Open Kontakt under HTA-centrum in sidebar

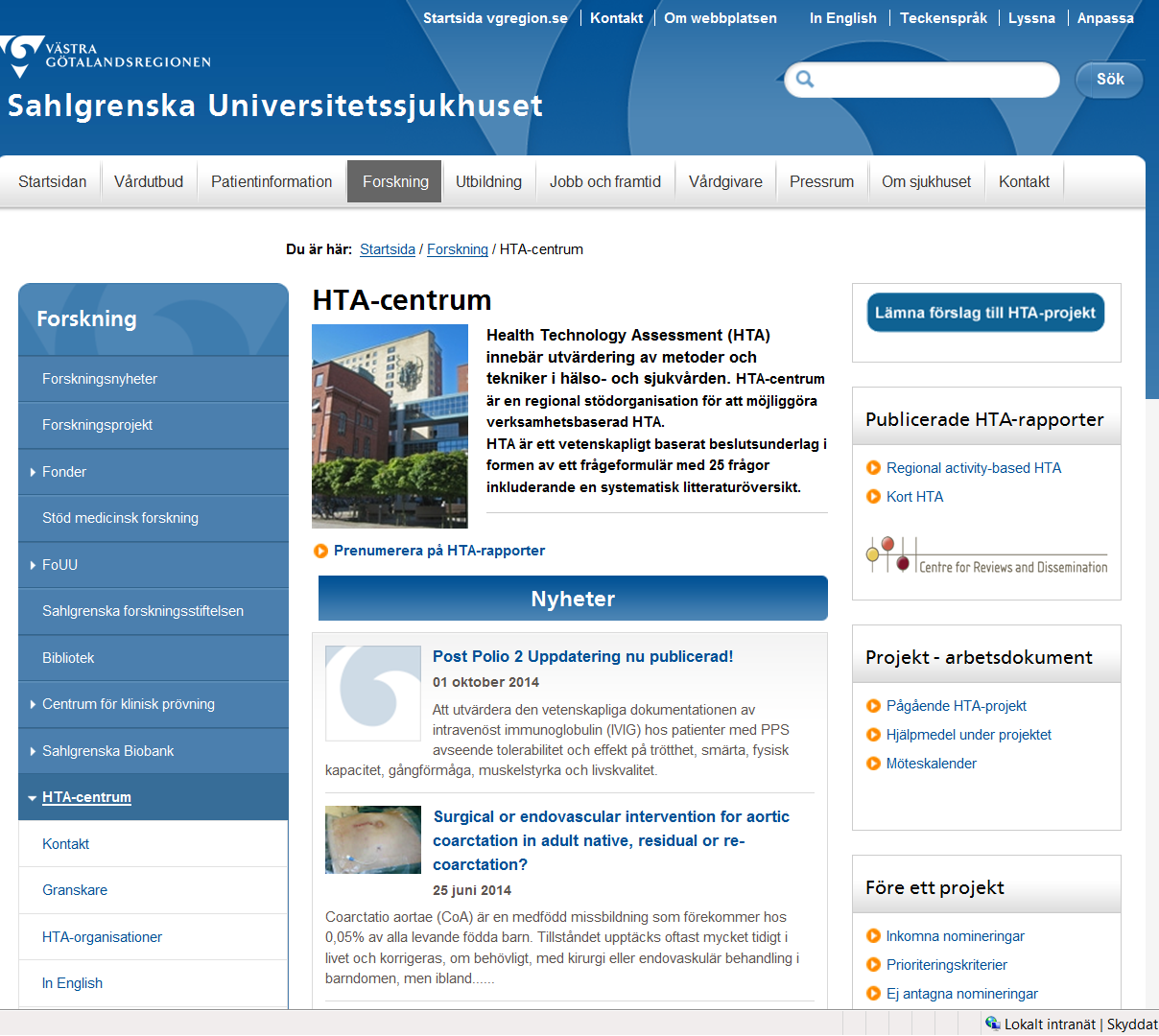tap(154, 844)
